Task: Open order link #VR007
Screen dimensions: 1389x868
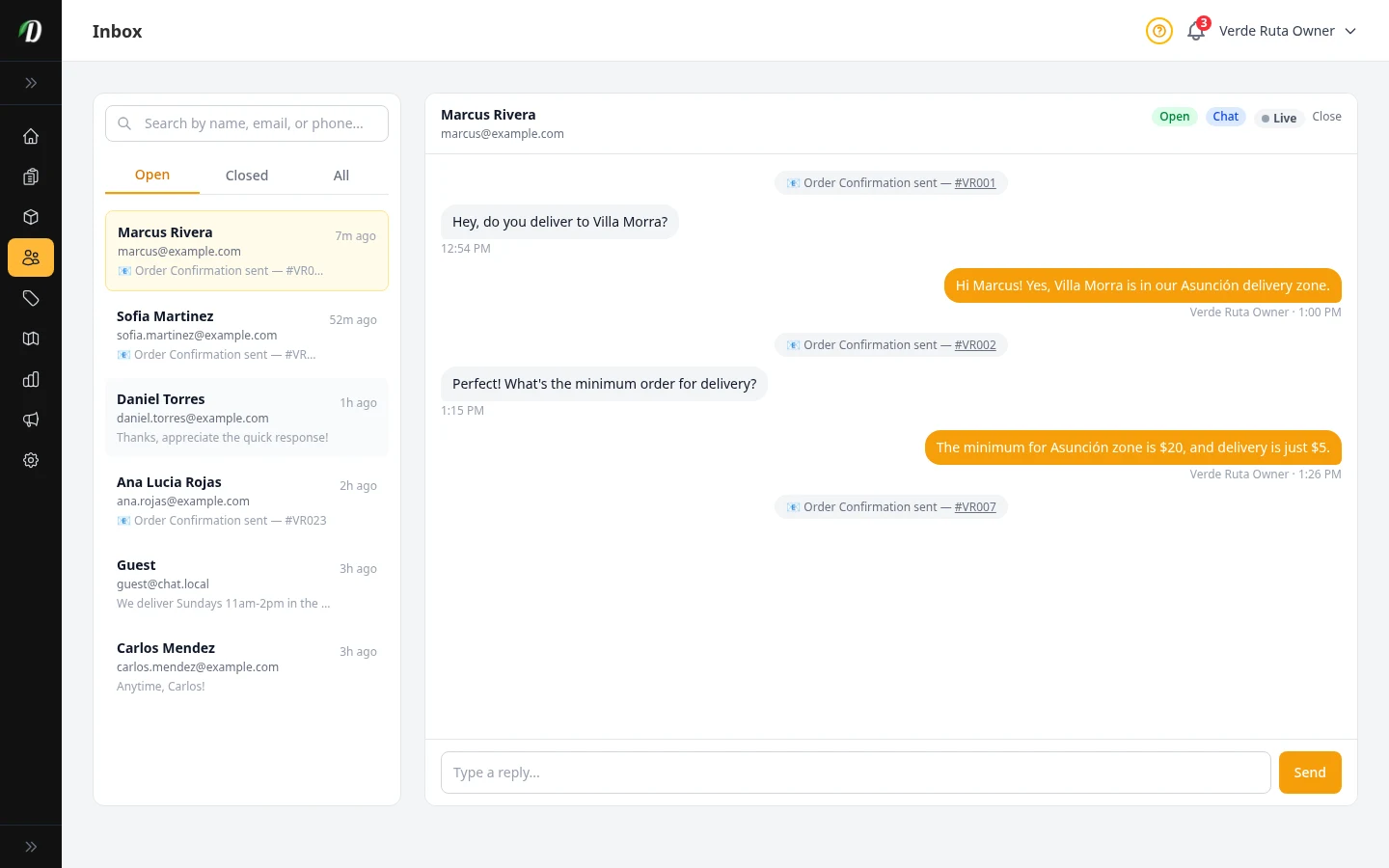Action: click(975, 507)
